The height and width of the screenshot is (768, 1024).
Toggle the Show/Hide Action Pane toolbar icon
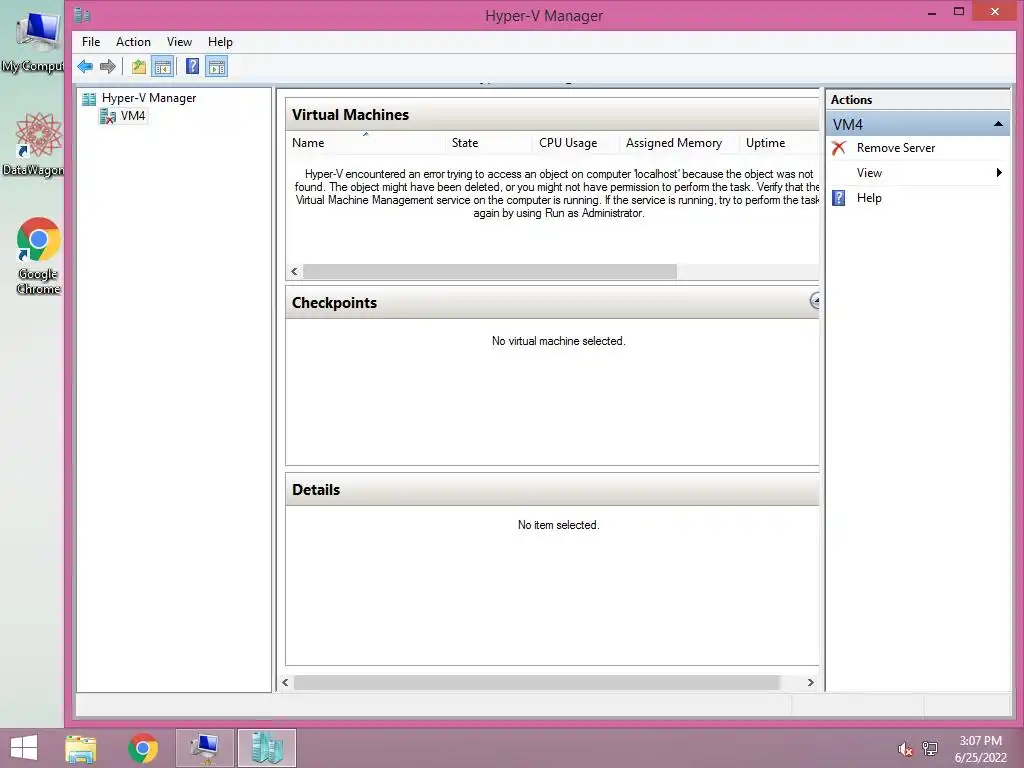pos(217,67)
